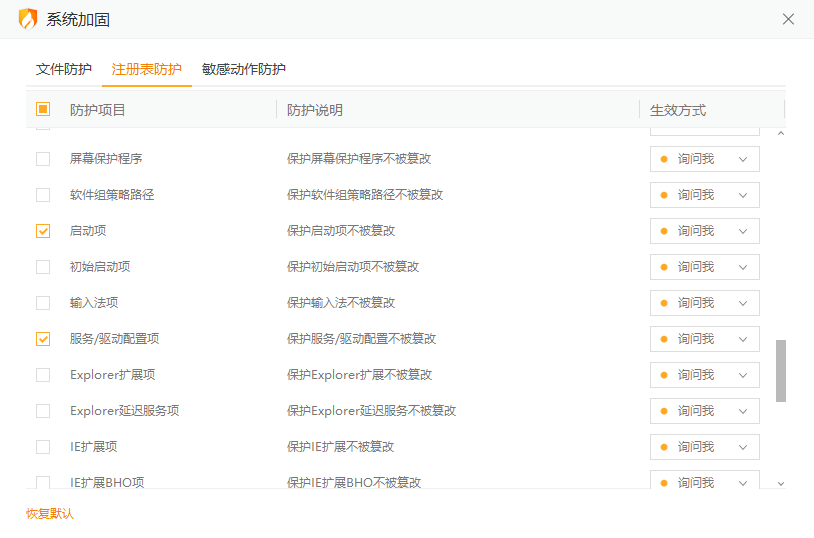Enable the 屏幕保护程序 checkbox

point(43,159)
